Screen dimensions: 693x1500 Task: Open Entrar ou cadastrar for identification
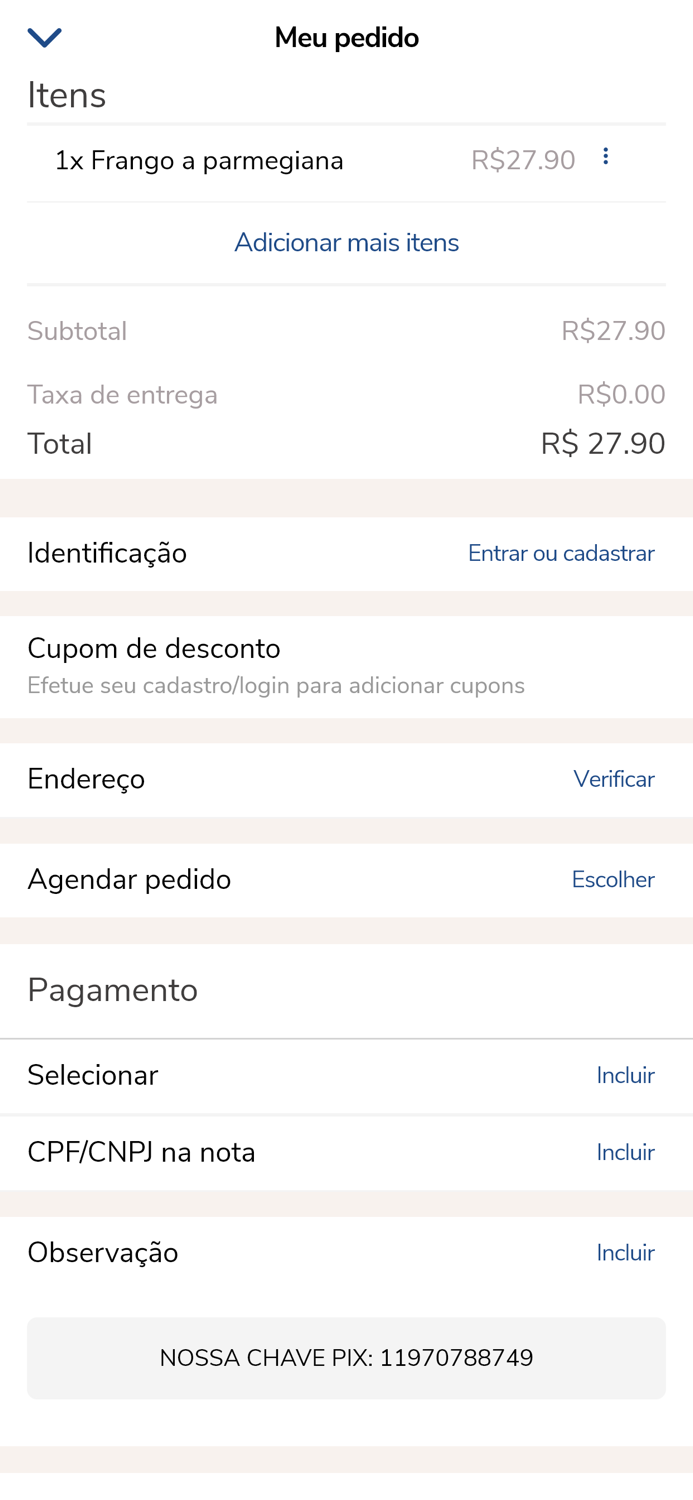561,553
